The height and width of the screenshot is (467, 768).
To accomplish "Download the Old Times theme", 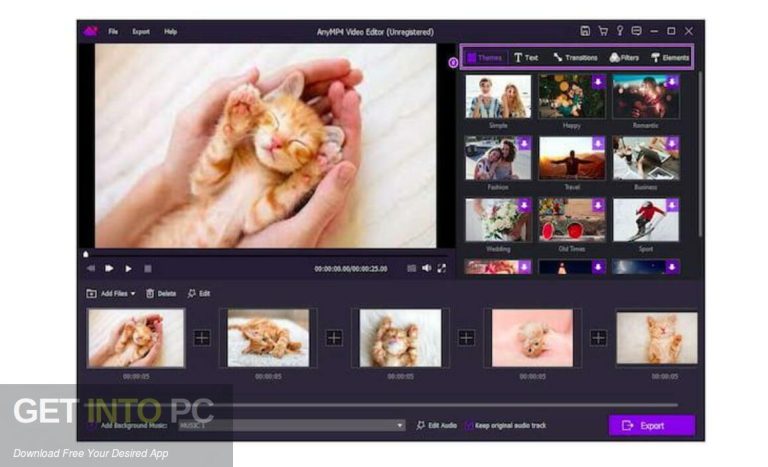I will (598, 205).
